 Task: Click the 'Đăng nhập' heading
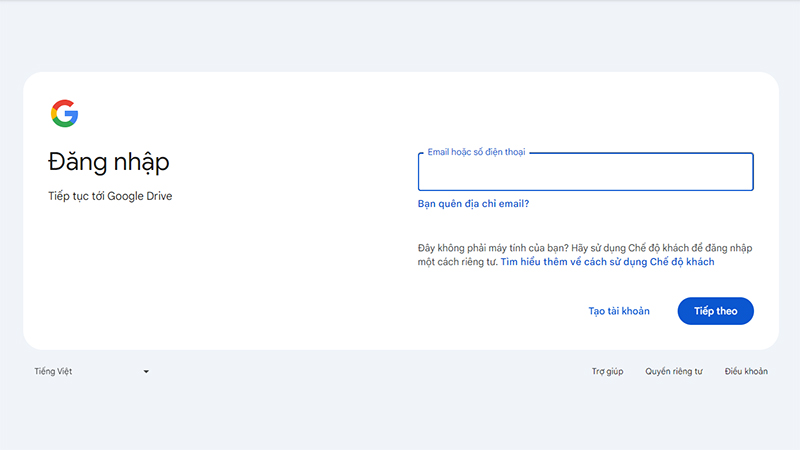109,162
